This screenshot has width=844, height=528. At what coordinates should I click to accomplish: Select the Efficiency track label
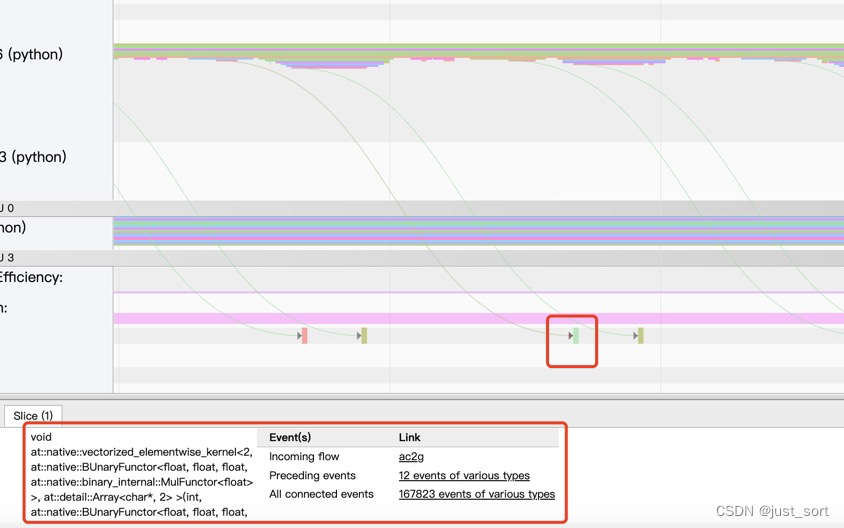point(31,277)
